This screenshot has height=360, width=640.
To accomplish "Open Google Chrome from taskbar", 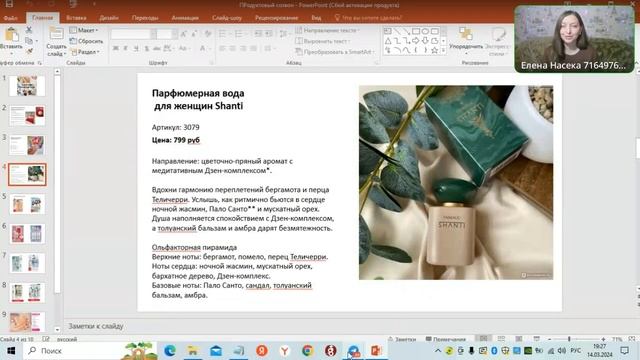I will pos(307,350).
